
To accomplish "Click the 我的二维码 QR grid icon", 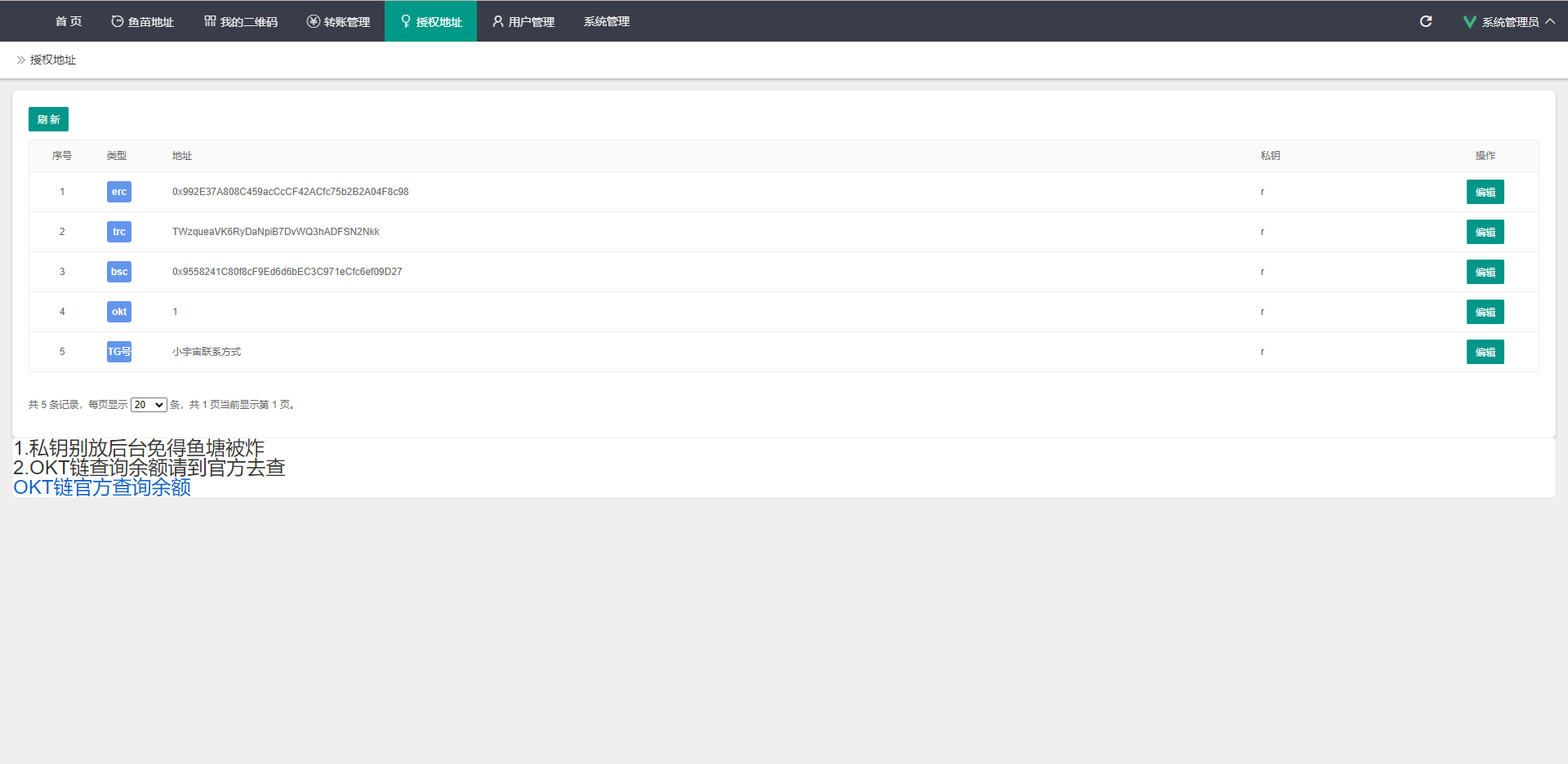I will 210,21.
